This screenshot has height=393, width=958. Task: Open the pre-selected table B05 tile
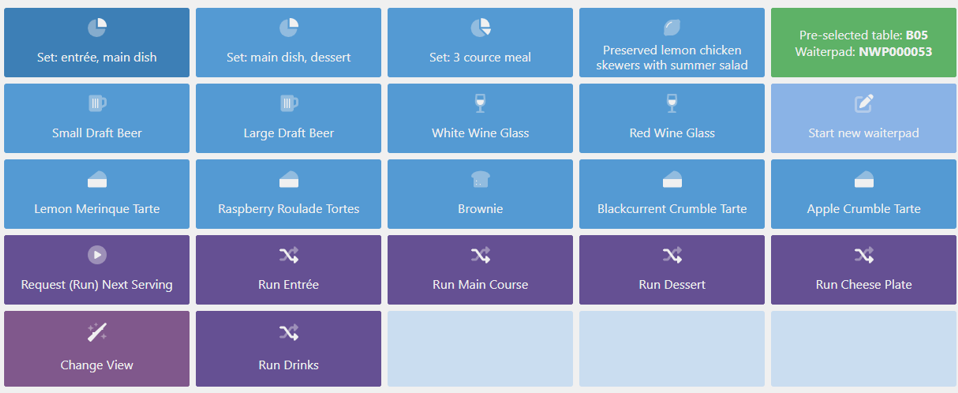[x=863, y=43]
